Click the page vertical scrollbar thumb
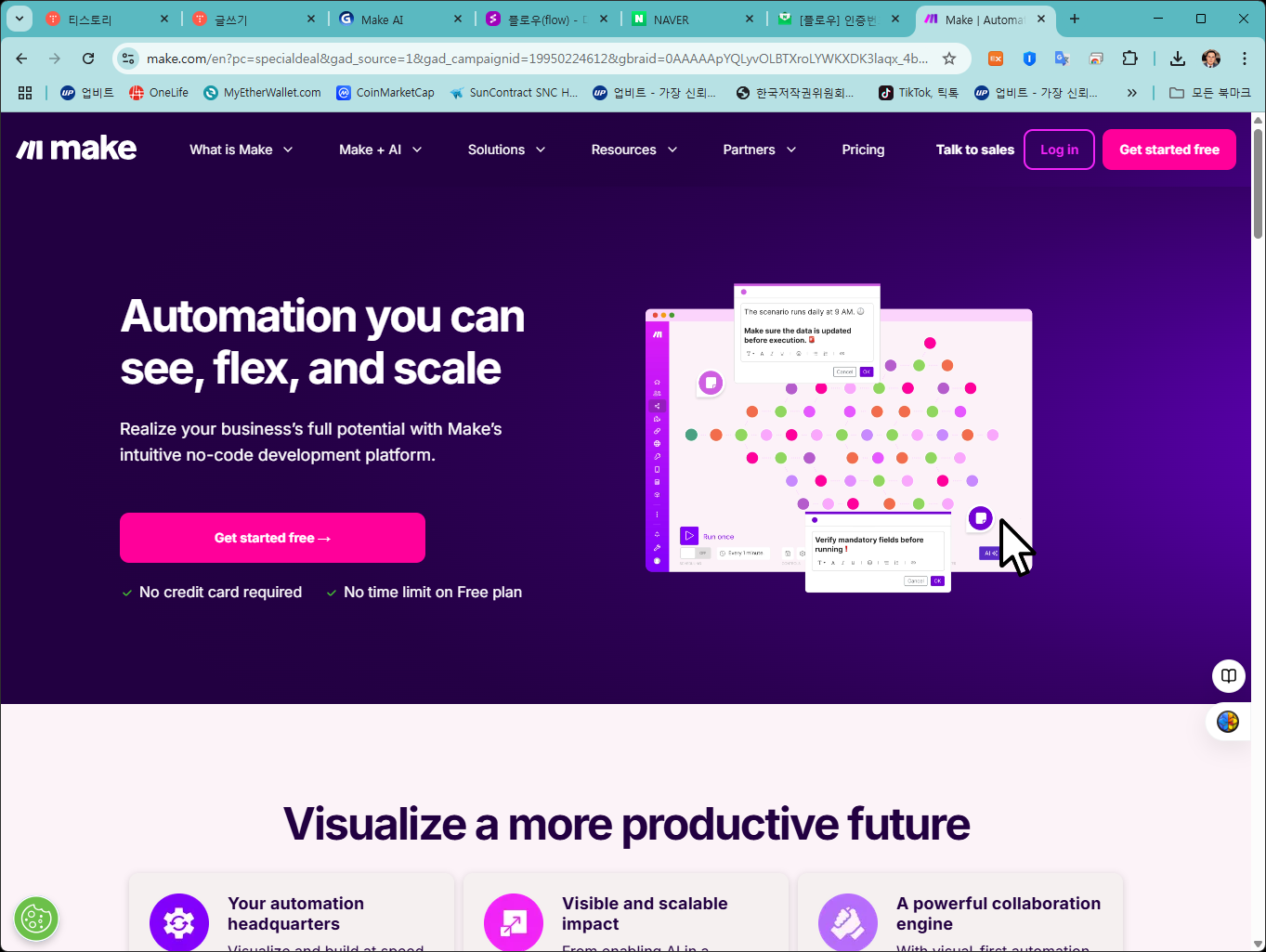The height and width of the screenshot is (952, 1266). coord(1259,182)
